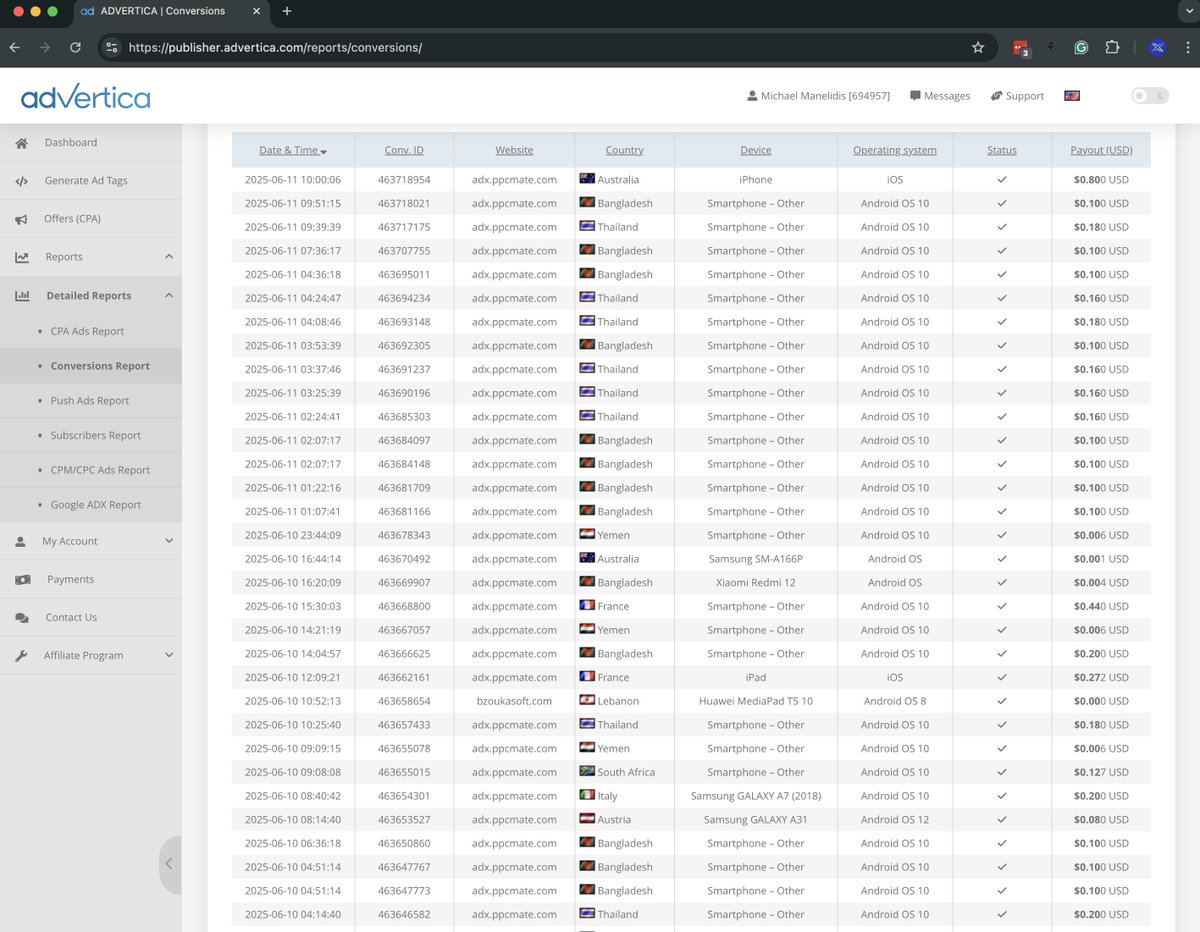Image resolution: width=1200 pixels, height=932 pixels.
Task: Select Conversions Report in sidebar
Action: (x=100, y=366)
